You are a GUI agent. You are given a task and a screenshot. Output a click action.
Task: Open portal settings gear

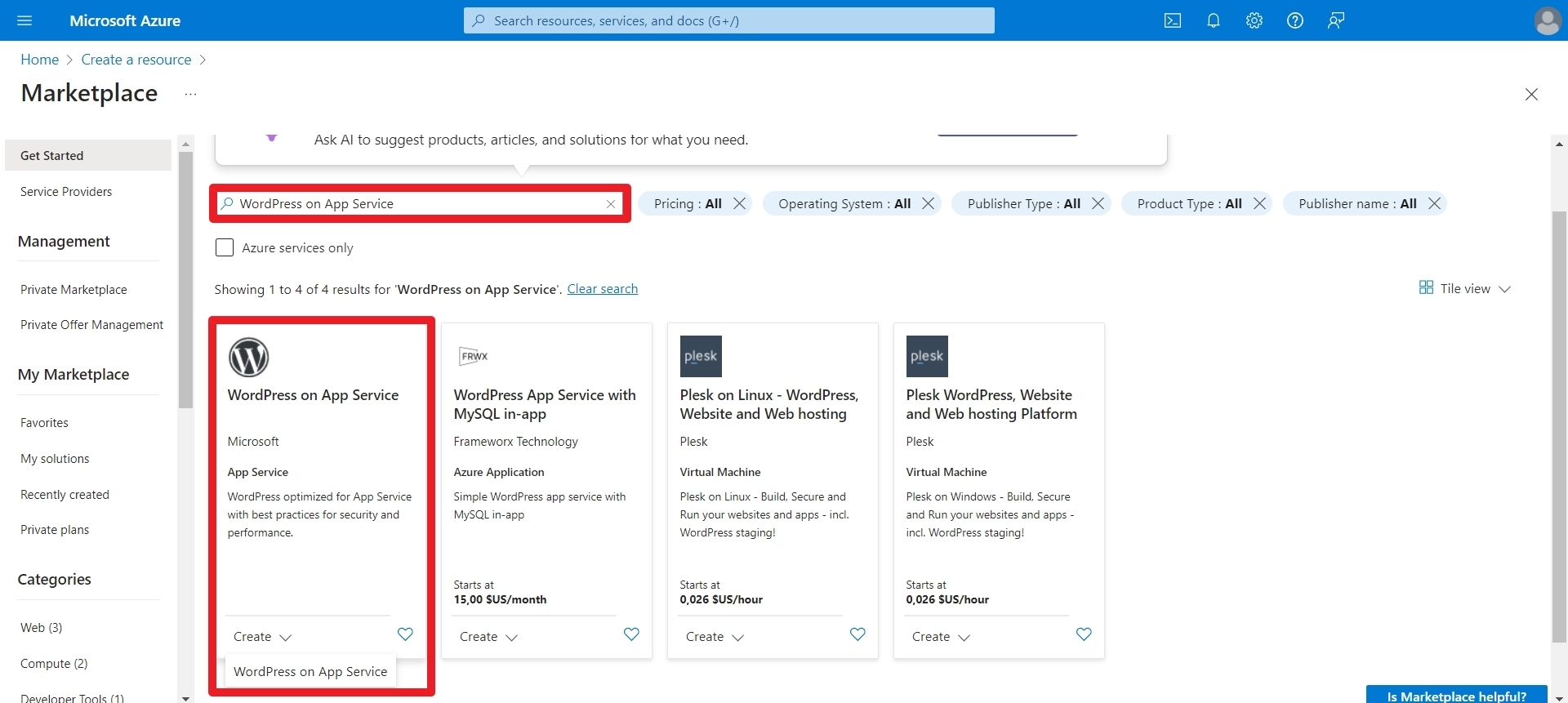coord(1254,20)
